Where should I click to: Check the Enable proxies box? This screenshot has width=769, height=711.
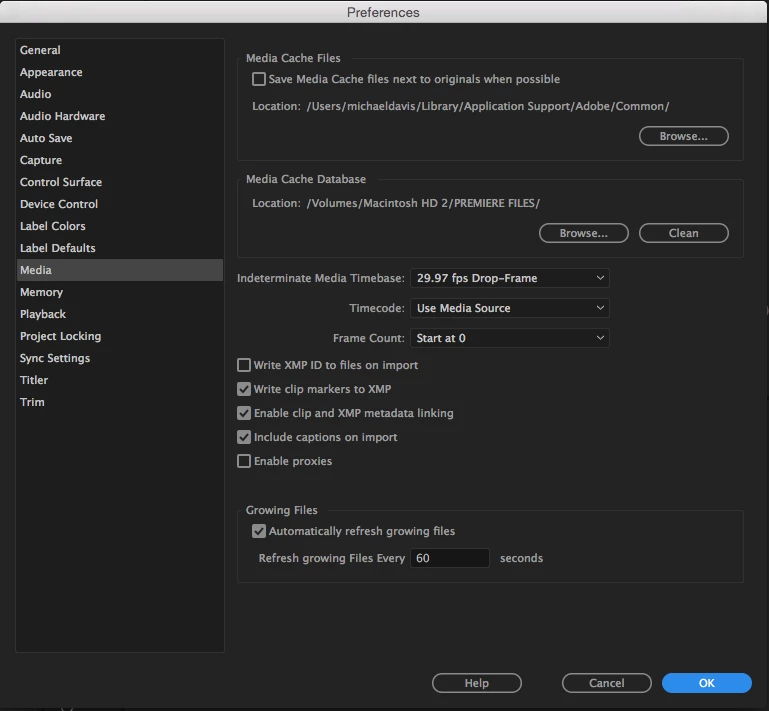(244, 461)
